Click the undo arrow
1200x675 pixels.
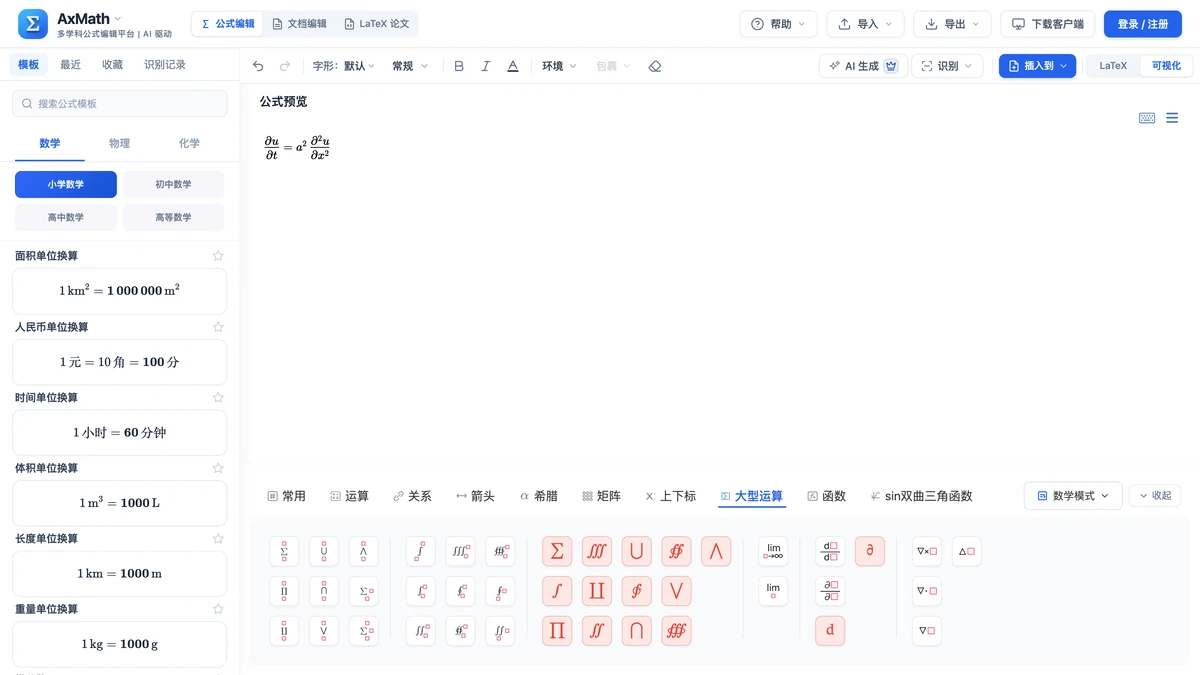click(x=258, y=66)
